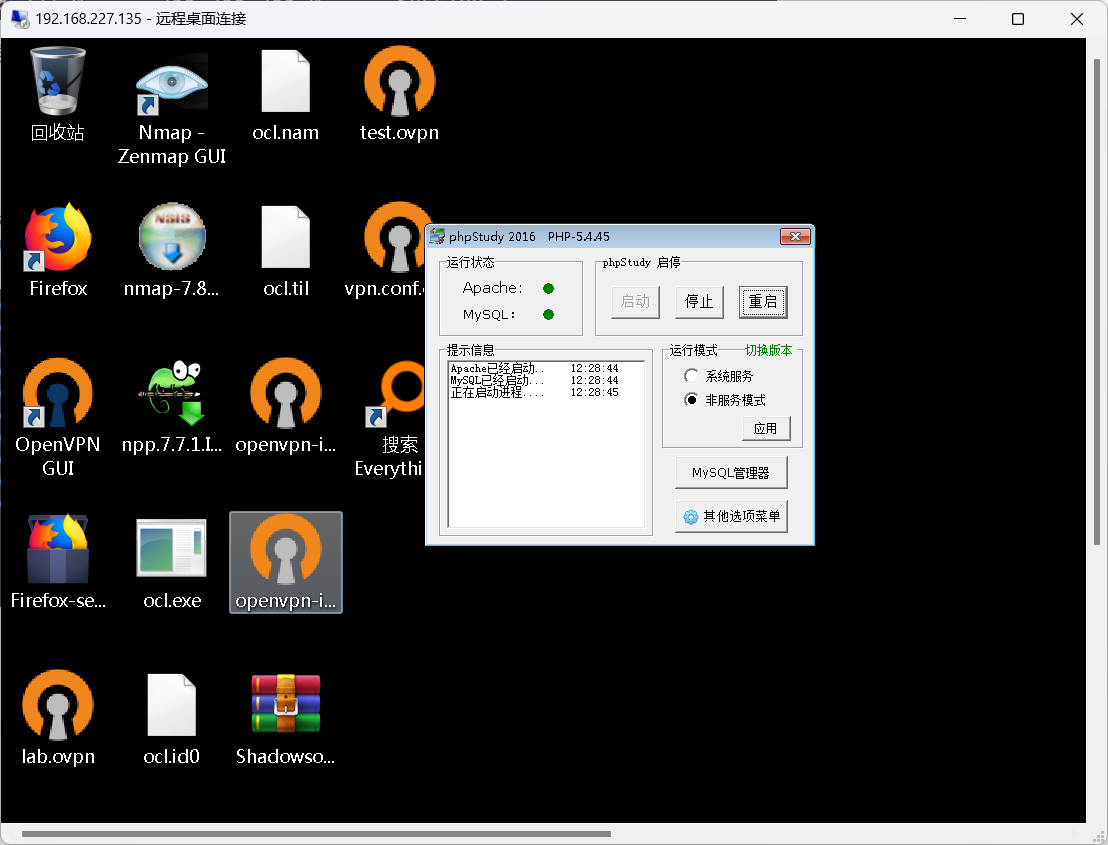Image resolution: width=1108 pixels, height=845 pixels.
Task: Click the ocl.exe application icon
Action: click(172, 549)
